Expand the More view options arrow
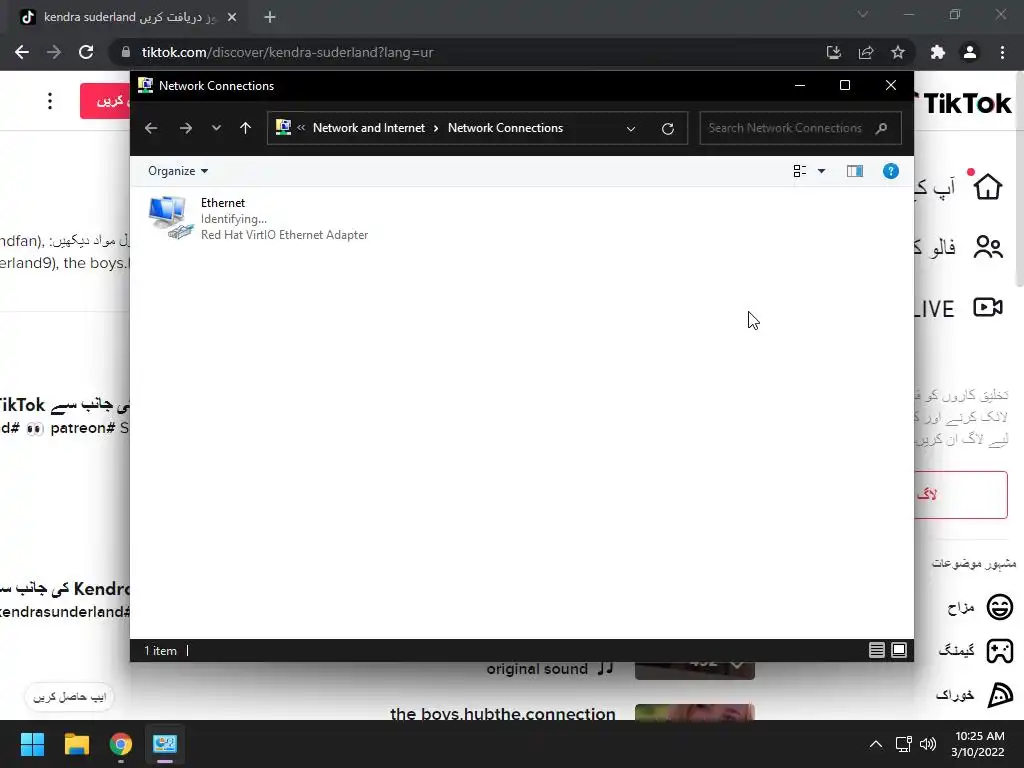 (x=822, y=171)
